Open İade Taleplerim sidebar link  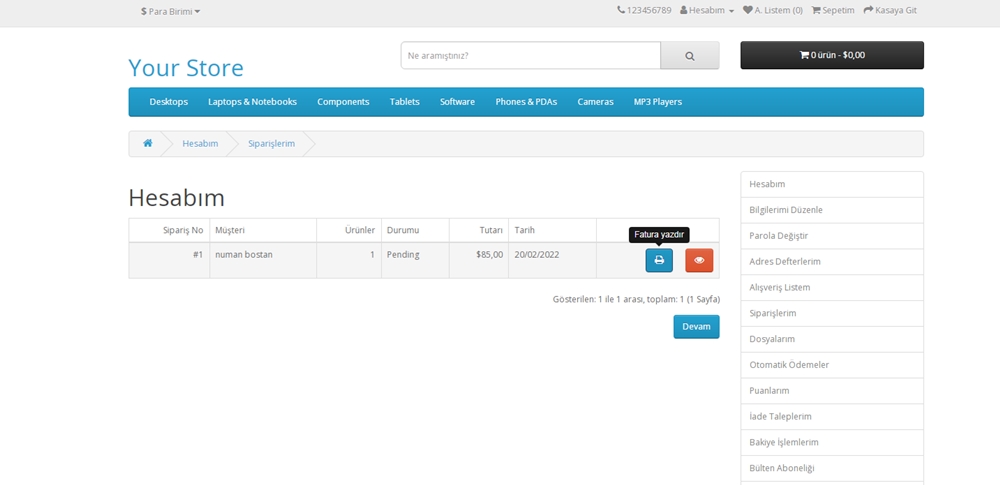click(x=832, y=417)
